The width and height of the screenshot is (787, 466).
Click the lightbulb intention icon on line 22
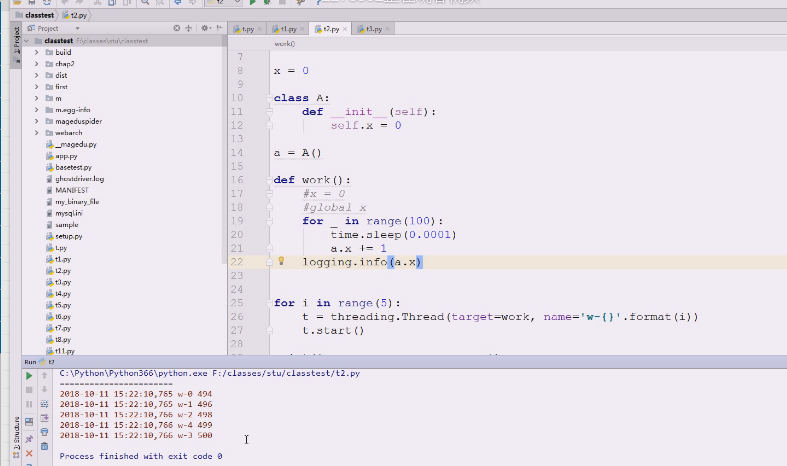(281, 261)
